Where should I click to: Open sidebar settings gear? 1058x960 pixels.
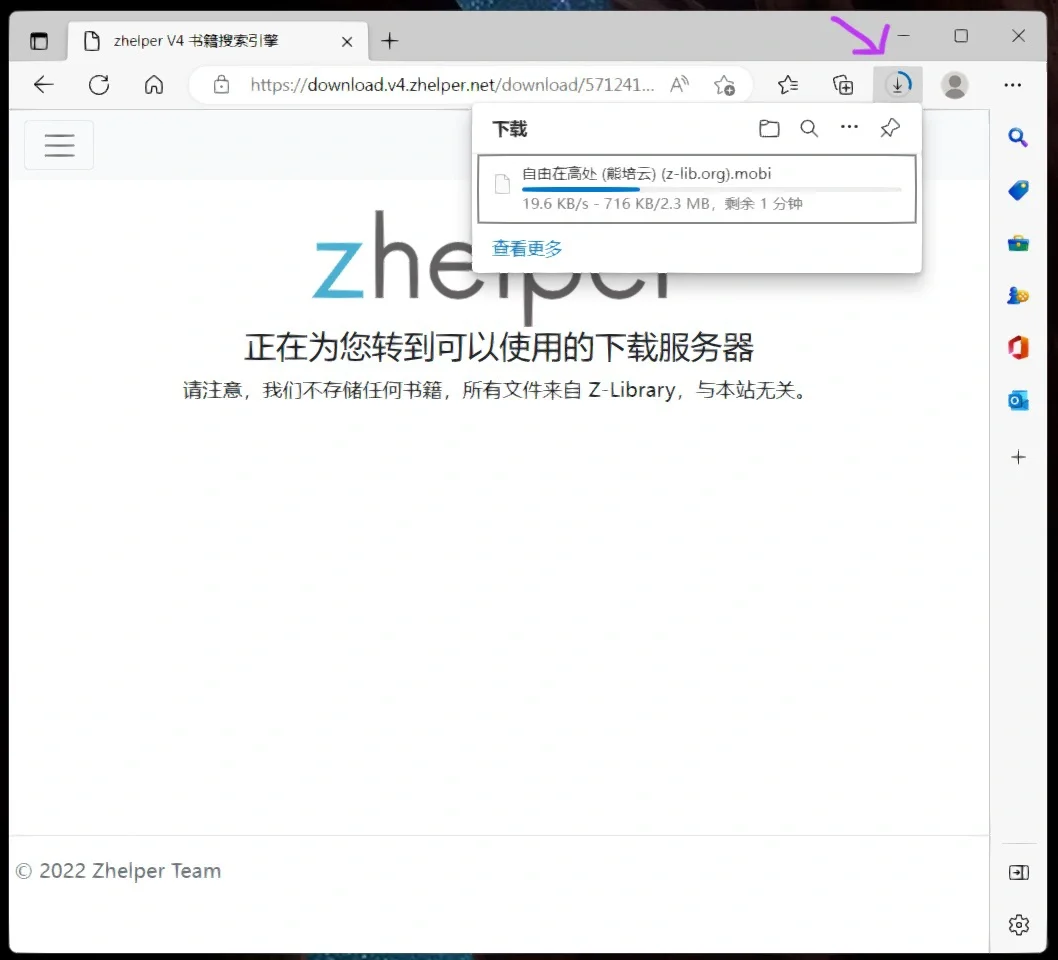pyautogui.click(x=1018, y=924)
